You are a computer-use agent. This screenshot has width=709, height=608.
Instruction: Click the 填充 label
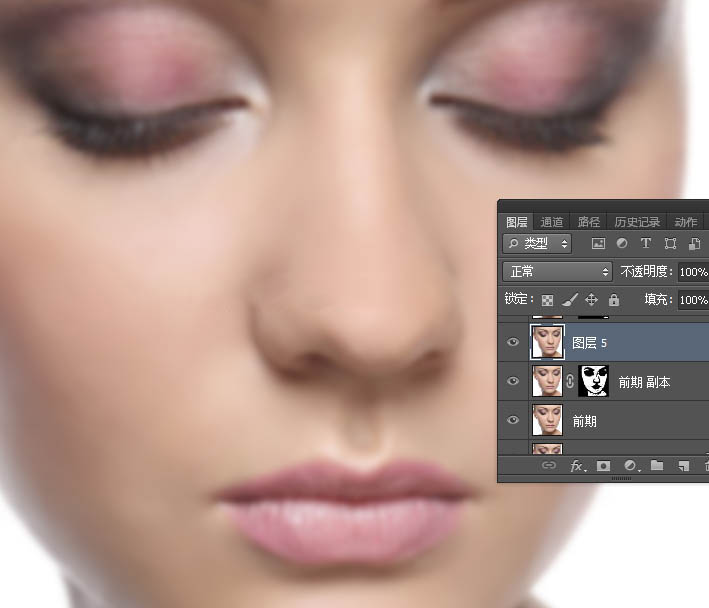[x=658, y=299]
